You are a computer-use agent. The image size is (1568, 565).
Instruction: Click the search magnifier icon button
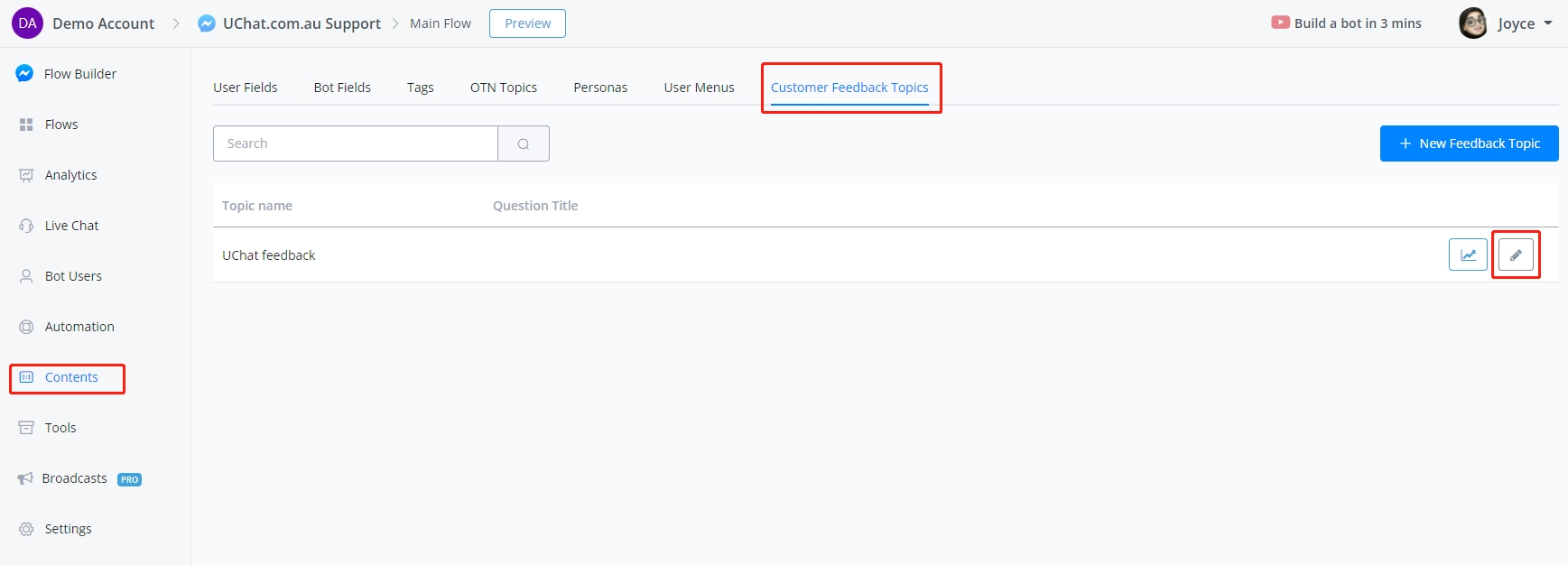pos(524,144)
